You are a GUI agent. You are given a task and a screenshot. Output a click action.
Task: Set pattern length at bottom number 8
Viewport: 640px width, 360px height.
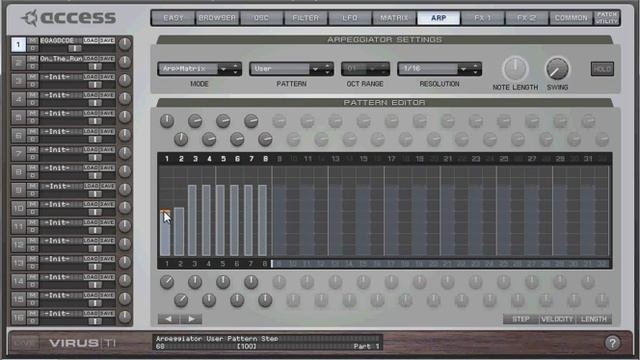tap(264, 264)
